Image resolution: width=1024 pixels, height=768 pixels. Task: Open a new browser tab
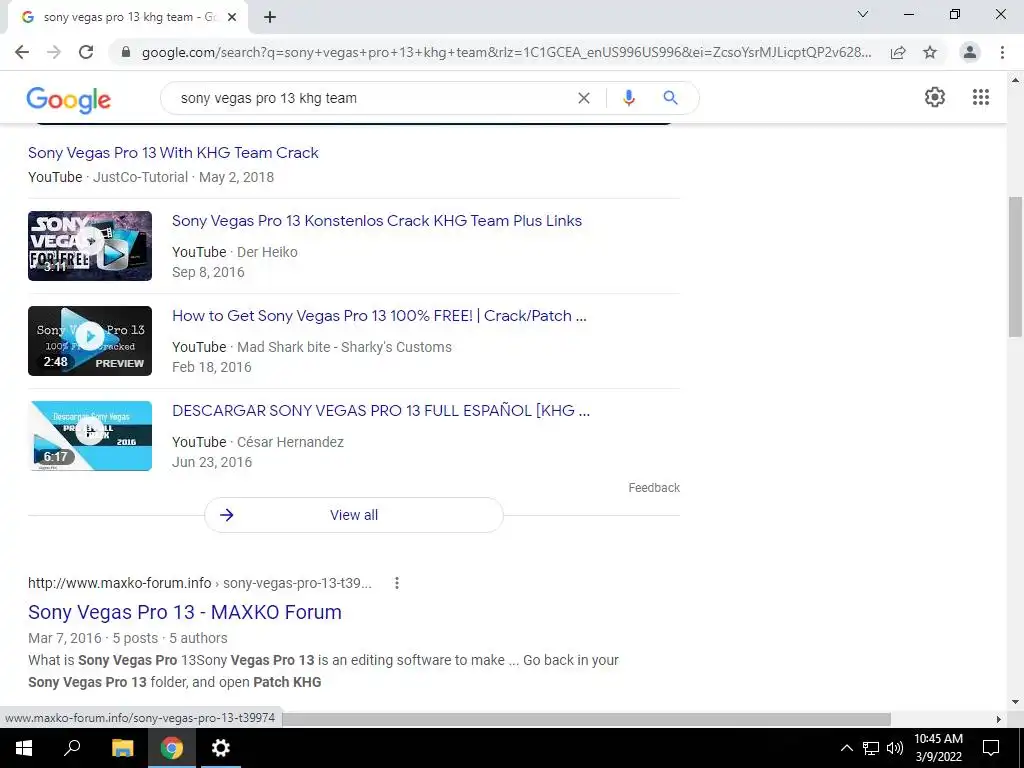click(270, 17)
